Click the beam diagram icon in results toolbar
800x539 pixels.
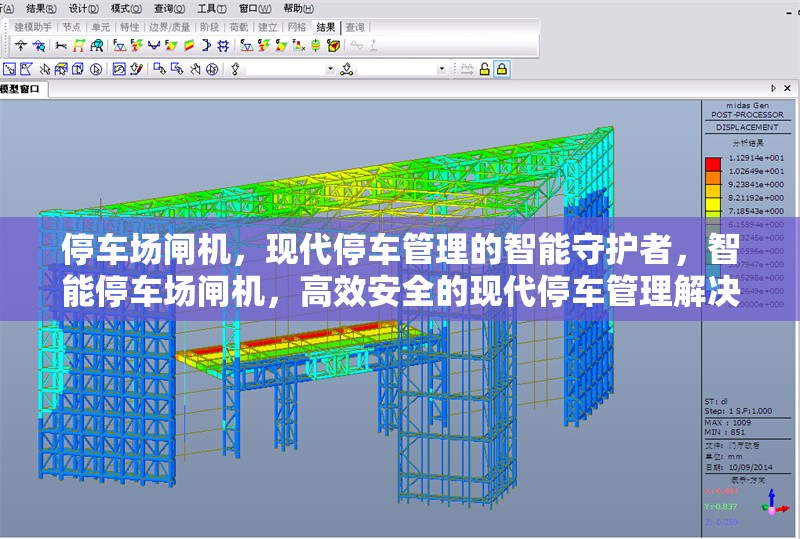(x=62, y=46)
